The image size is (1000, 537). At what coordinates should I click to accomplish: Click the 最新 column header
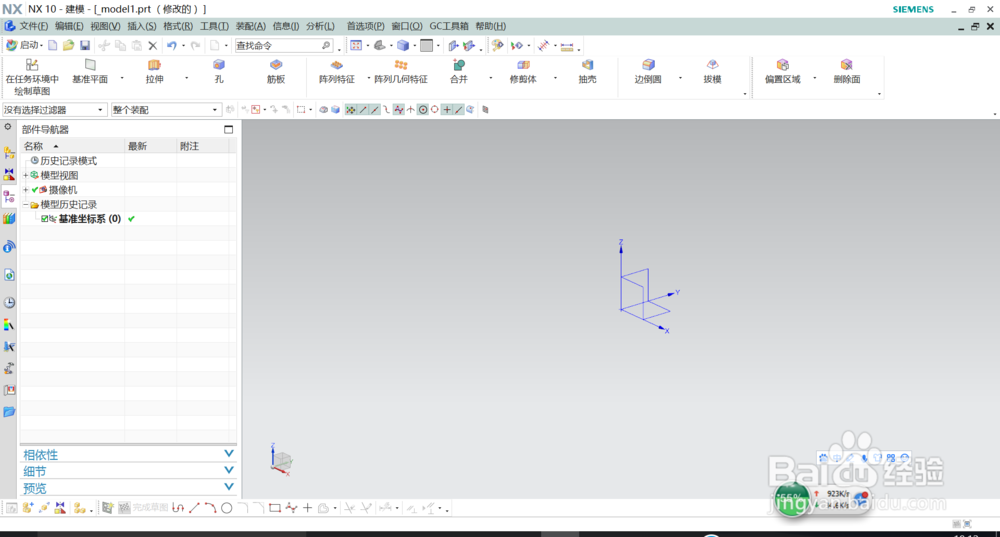point(151,146)
